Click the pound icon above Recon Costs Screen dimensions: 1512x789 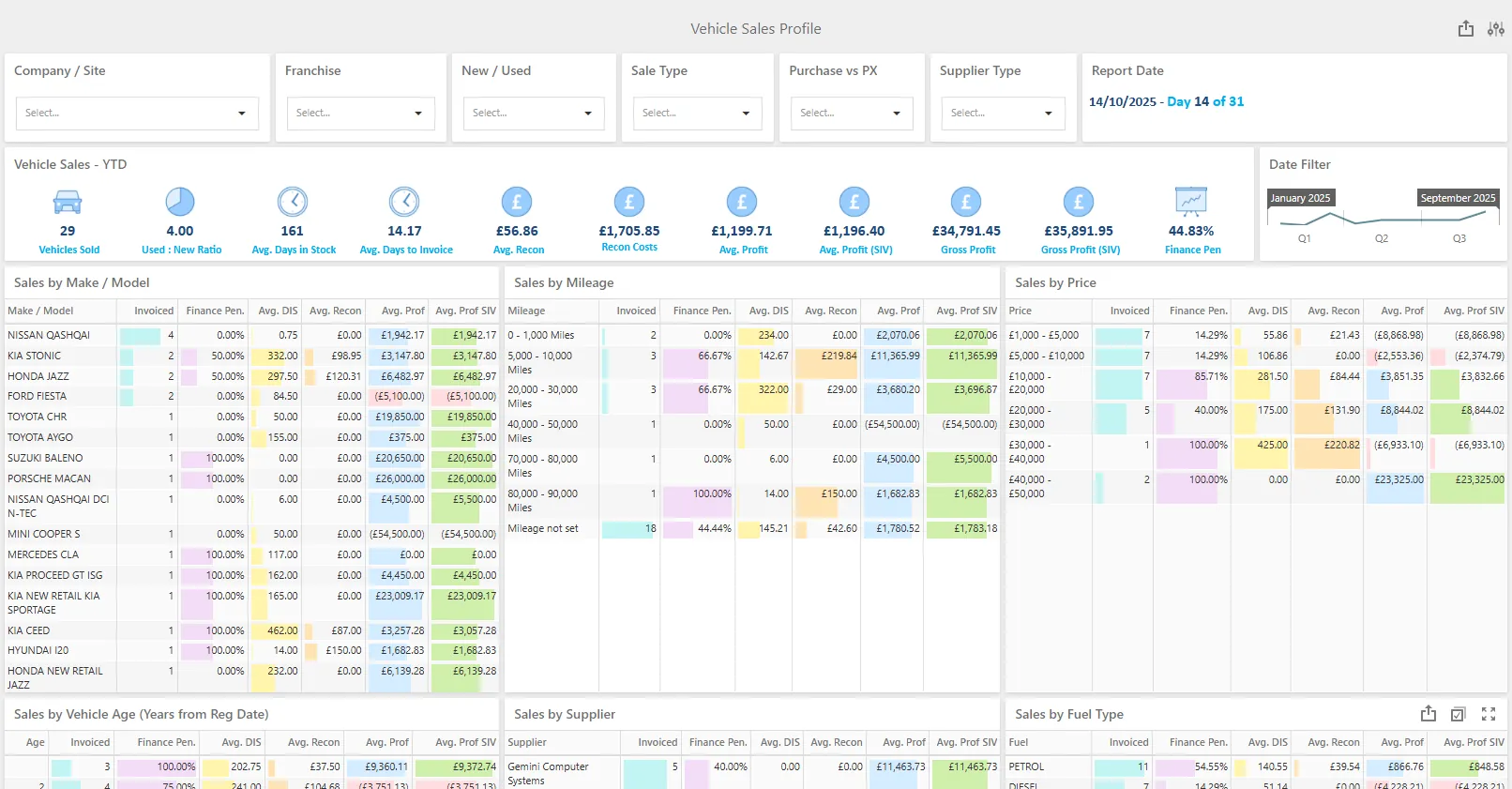(x=629, y=202)
